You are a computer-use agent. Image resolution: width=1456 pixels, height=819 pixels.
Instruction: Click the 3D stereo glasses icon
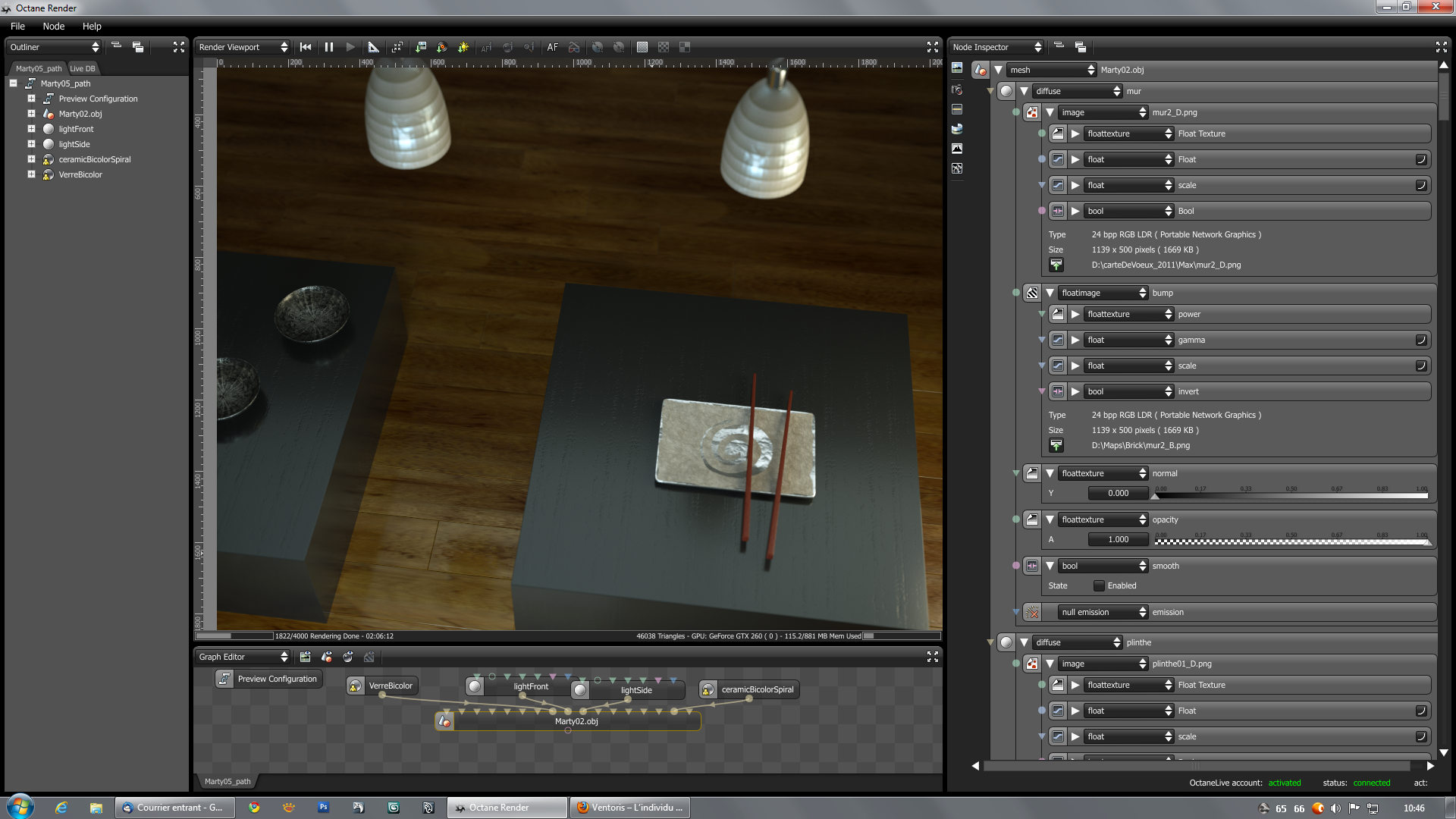574,47
